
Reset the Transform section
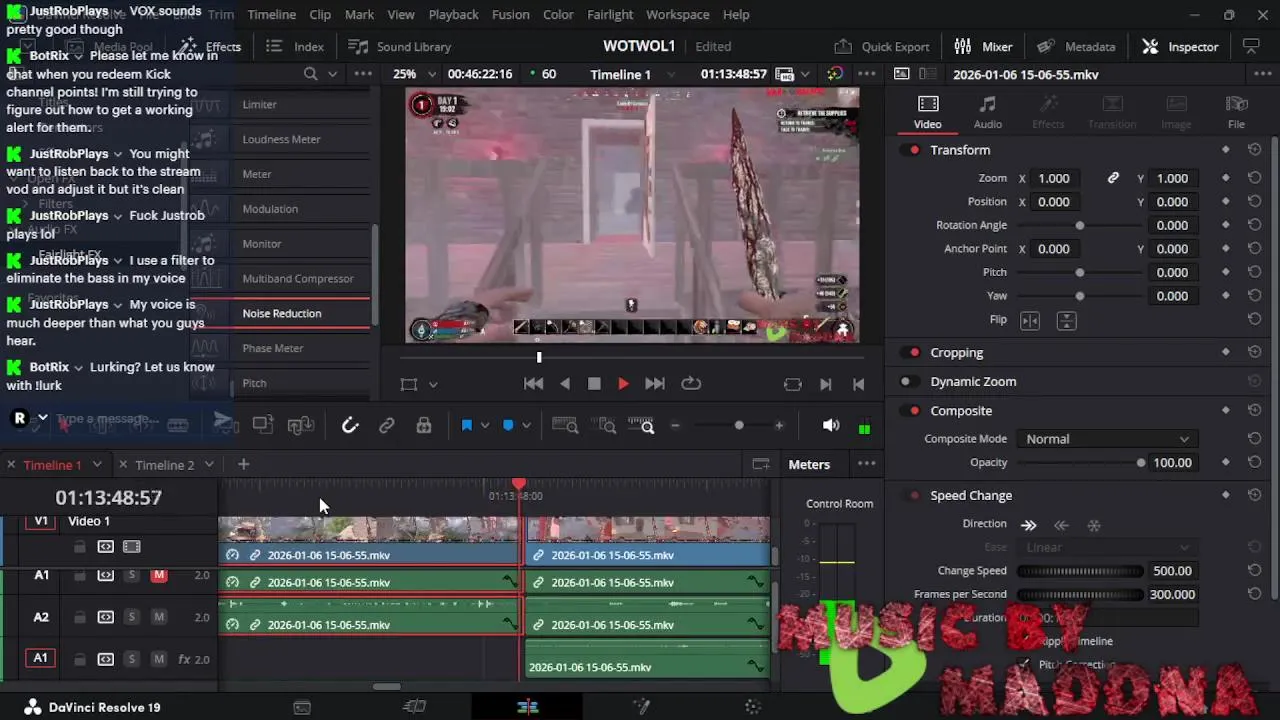point(1254,150)
